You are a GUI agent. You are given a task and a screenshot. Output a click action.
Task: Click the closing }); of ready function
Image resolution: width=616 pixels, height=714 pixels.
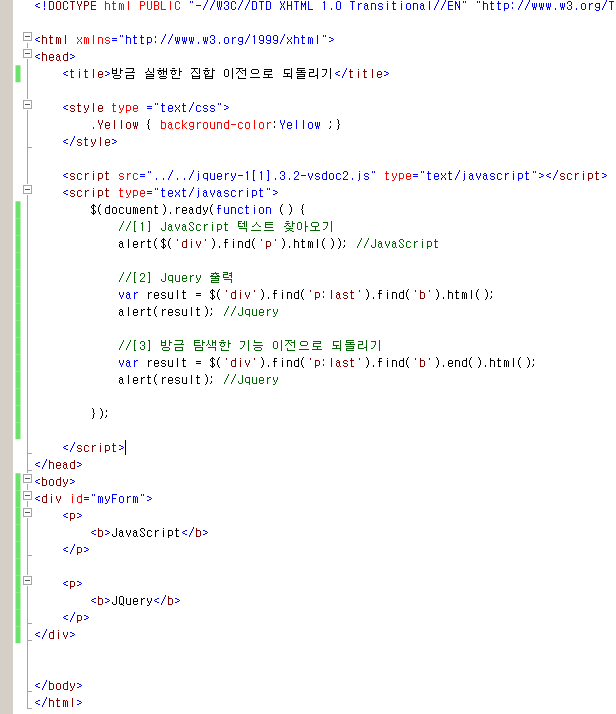99,413
